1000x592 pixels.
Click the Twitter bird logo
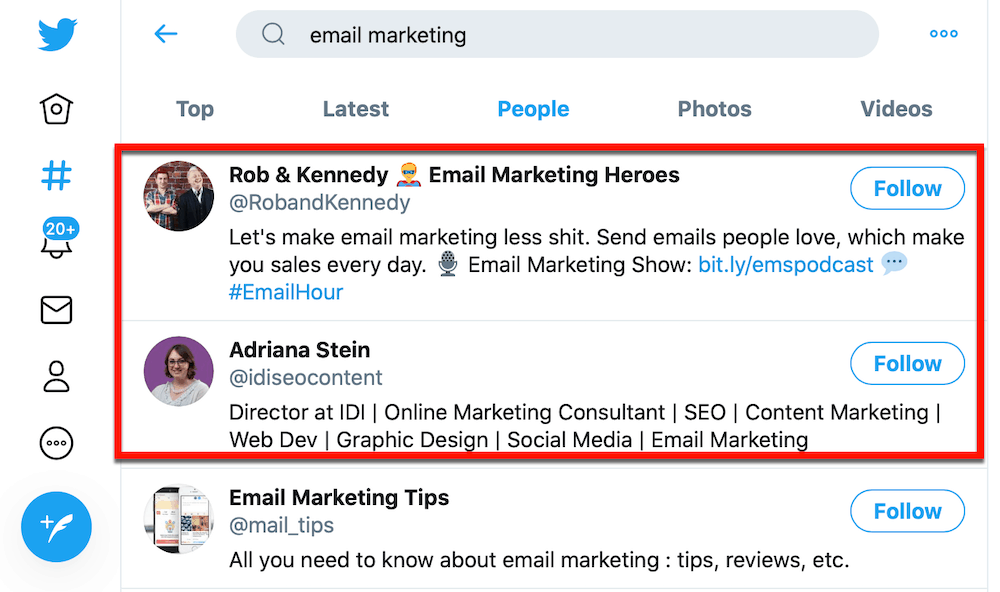pyautogui.click(x=57, y=33)
